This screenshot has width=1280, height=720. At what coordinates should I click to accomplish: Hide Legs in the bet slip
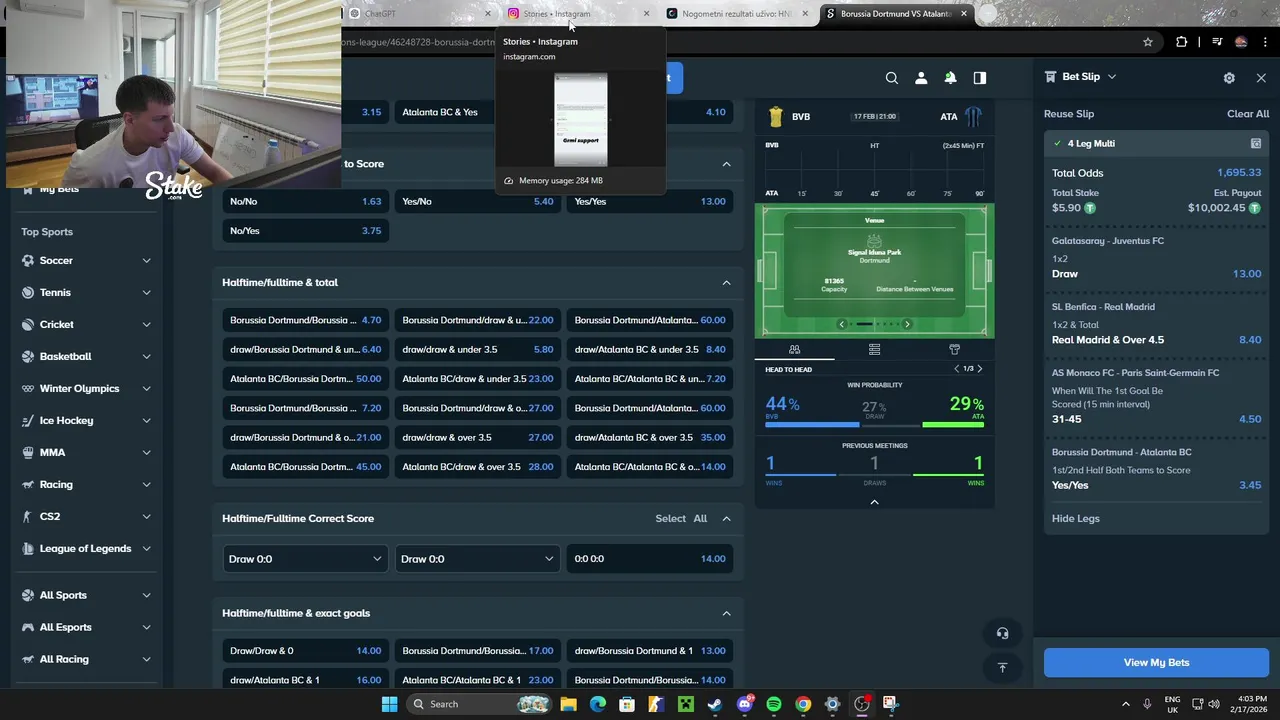point(1075,518)
